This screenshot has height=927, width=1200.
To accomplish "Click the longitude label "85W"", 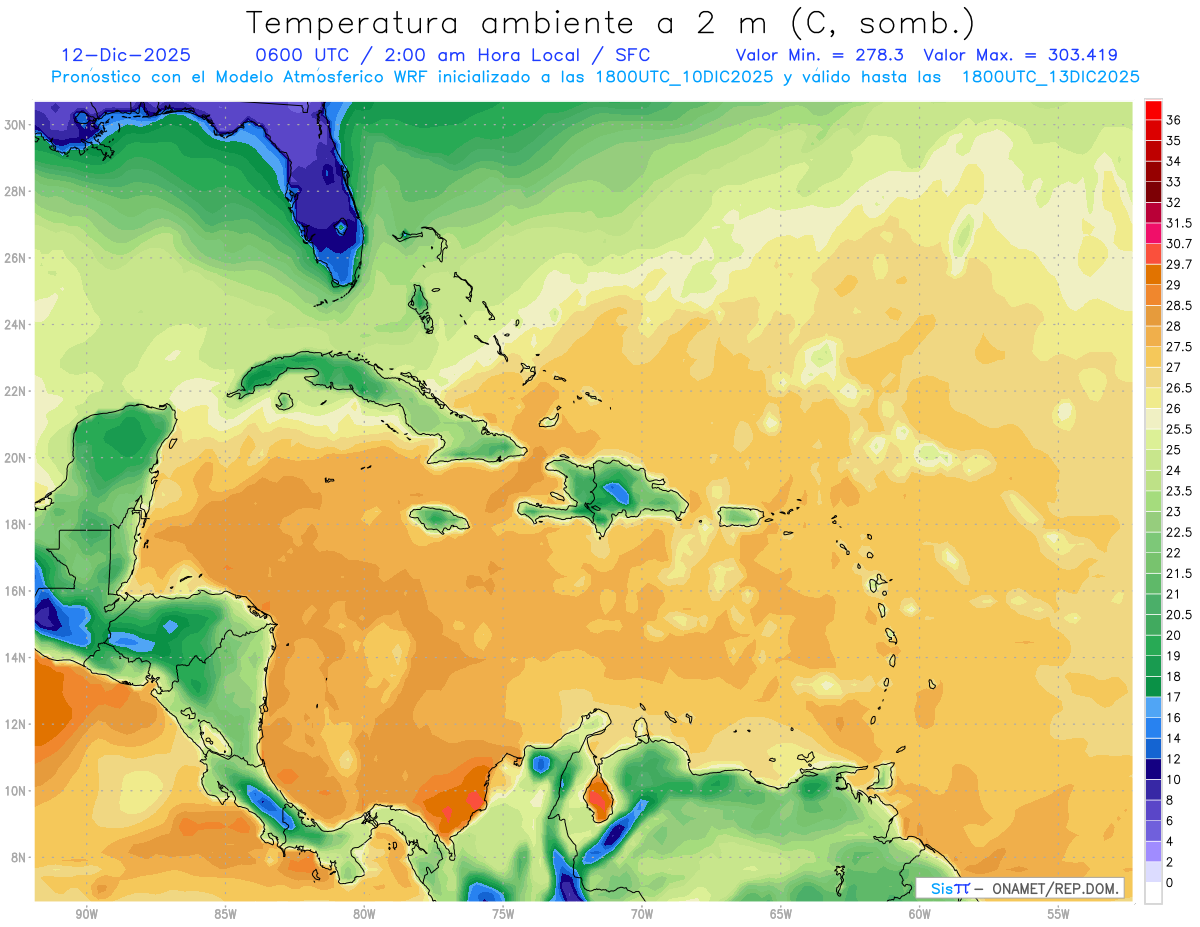I will pyautogui.click(x=225, y=915).
